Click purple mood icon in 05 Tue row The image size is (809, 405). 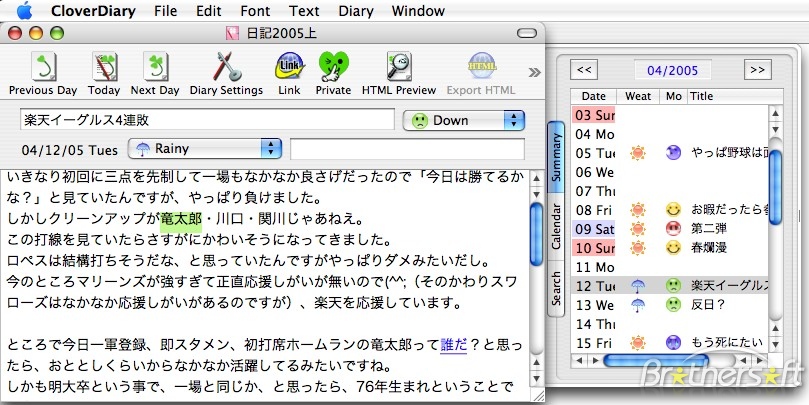[x=673, y=153]
